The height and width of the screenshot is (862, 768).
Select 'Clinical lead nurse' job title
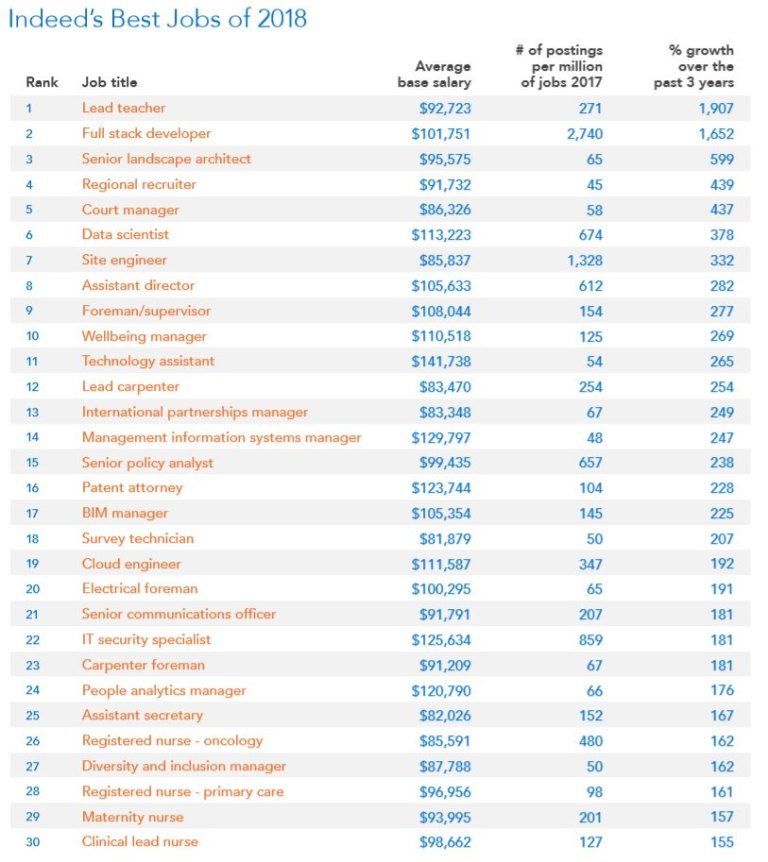point(140,842)
